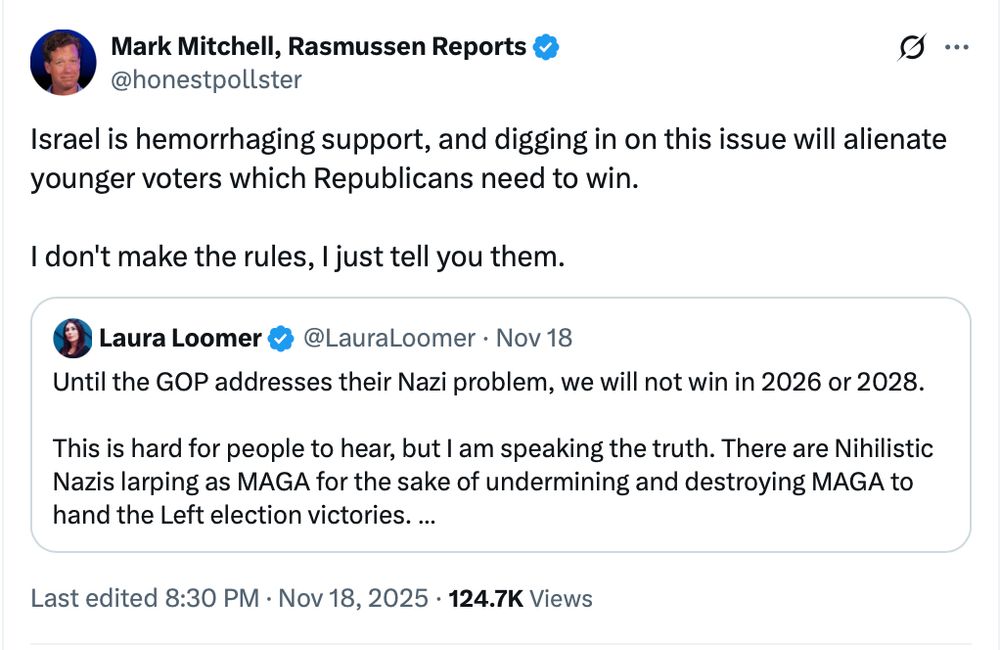Go to the @honestpollster handle
The height and width of the screenshot is (650, 1000).
click(x=205, y=80)
